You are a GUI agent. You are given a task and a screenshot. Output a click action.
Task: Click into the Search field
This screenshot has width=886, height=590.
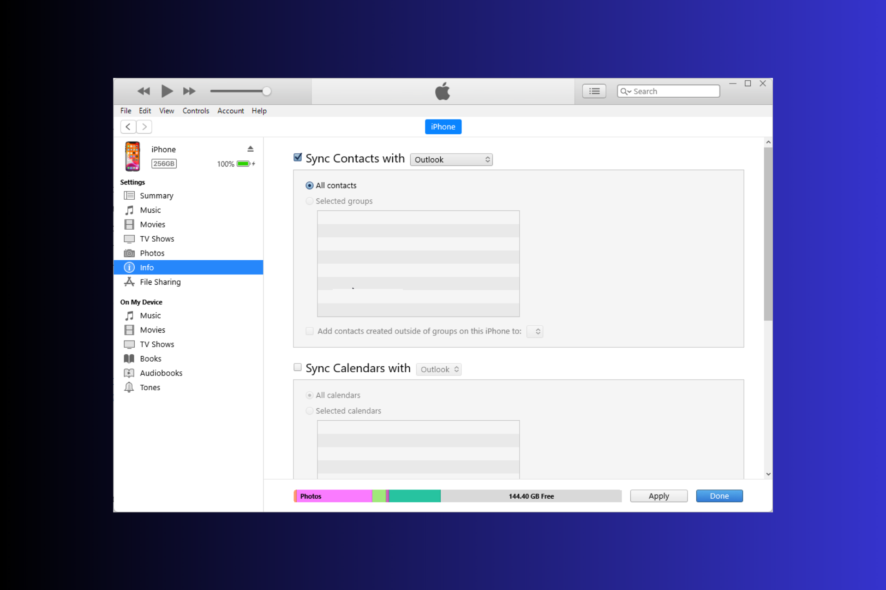[x=668, y=91]
